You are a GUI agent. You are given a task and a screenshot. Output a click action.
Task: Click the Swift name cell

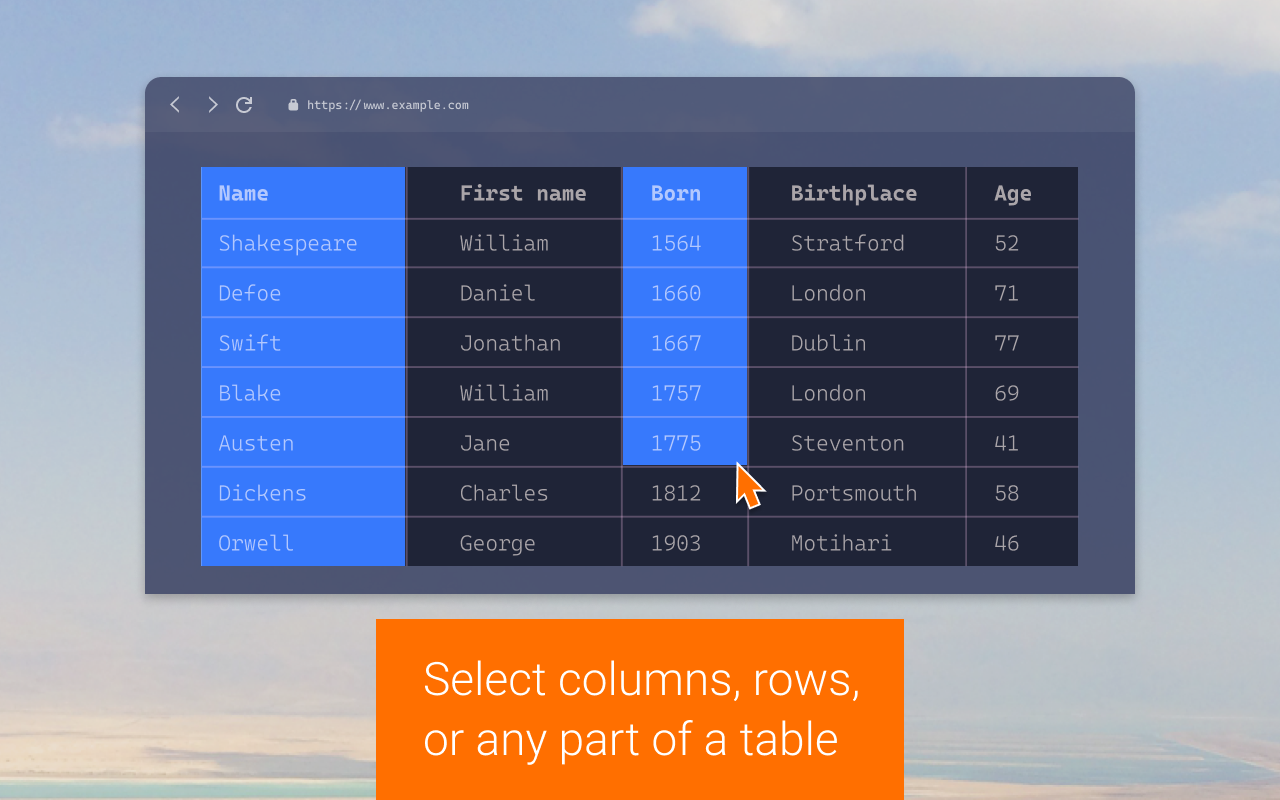pyautogui.click(x=303, y=343)
